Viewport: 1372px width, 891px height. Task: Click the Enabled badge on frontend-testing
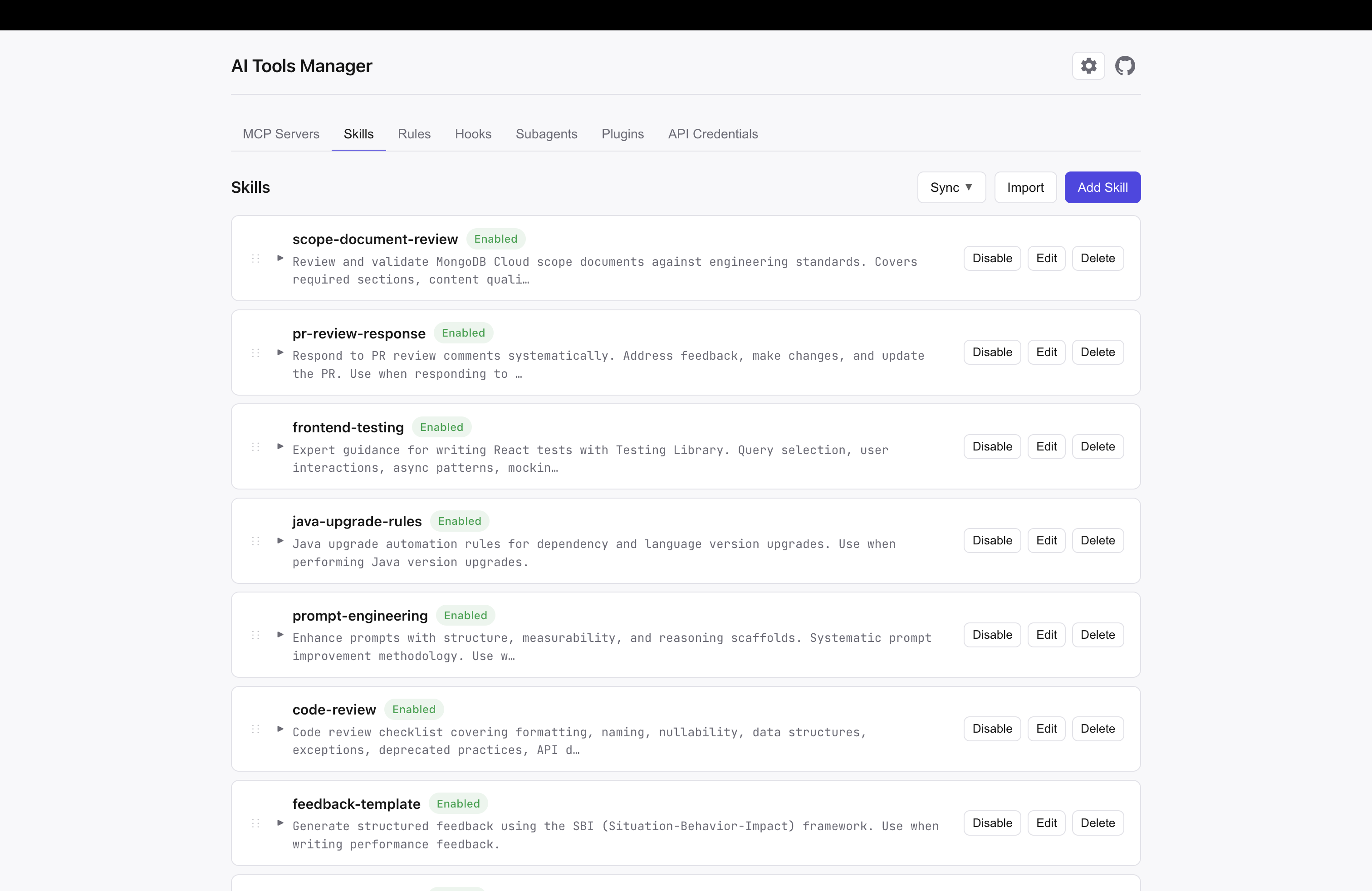441,426
